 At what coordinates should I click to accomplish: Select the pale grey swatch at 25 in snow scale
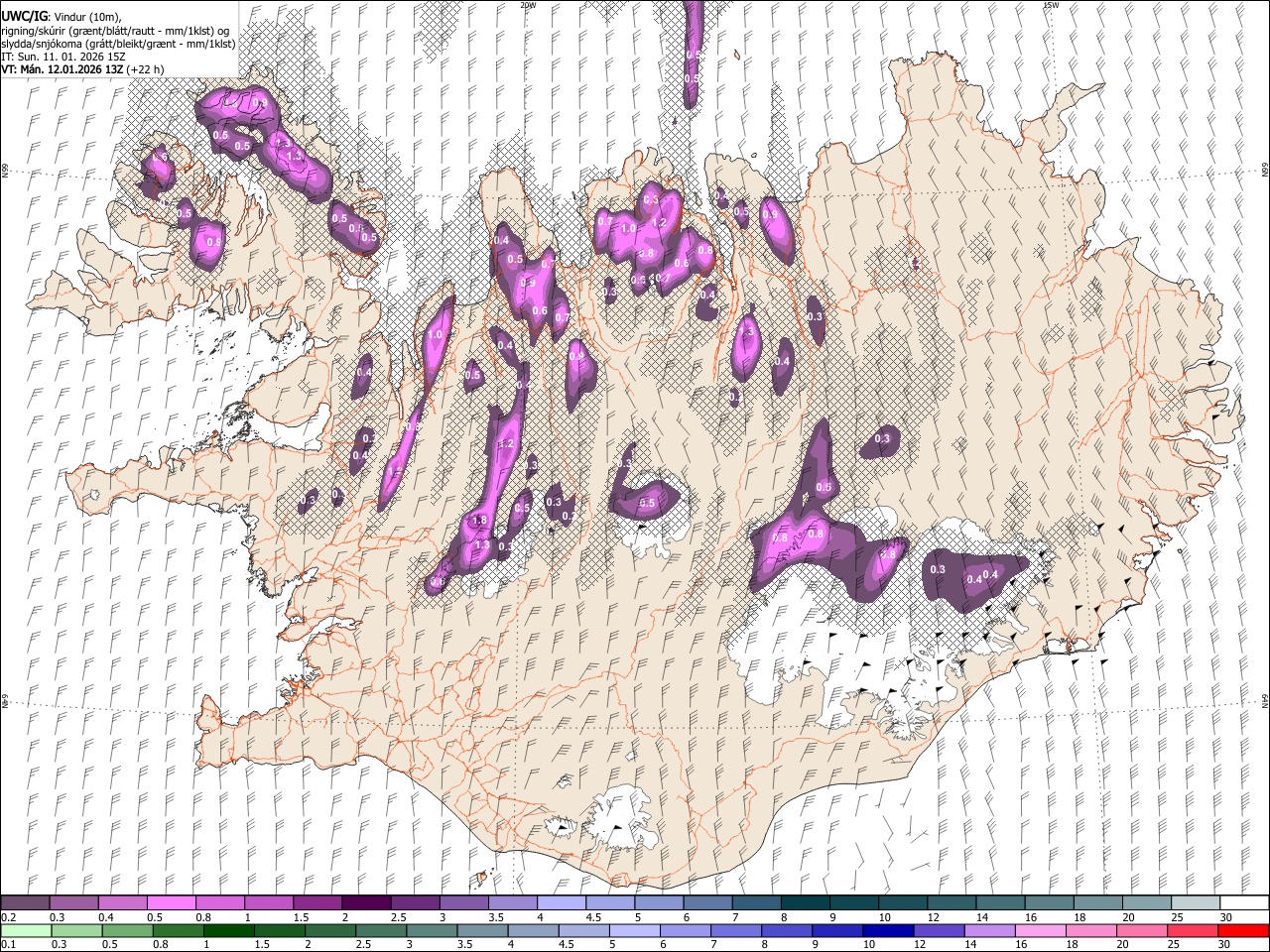(1195, 902)
